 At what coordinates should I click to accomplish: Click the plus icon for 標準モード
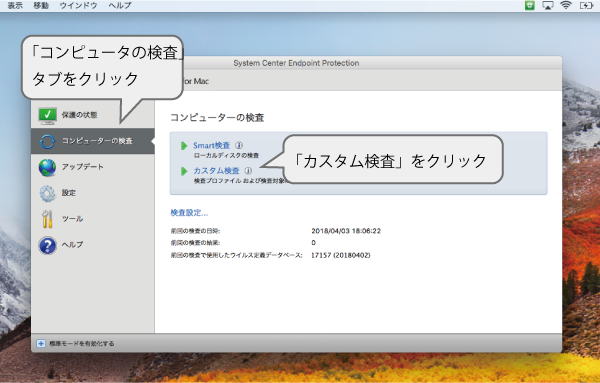41,343
